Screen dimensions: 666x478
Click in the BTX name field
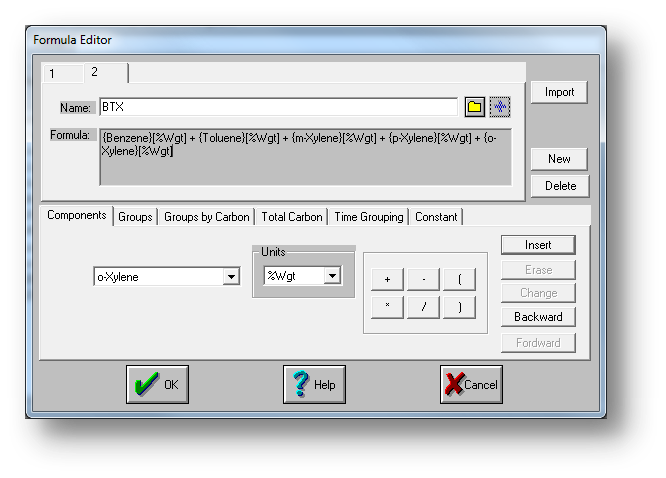[x=278, y=107]
